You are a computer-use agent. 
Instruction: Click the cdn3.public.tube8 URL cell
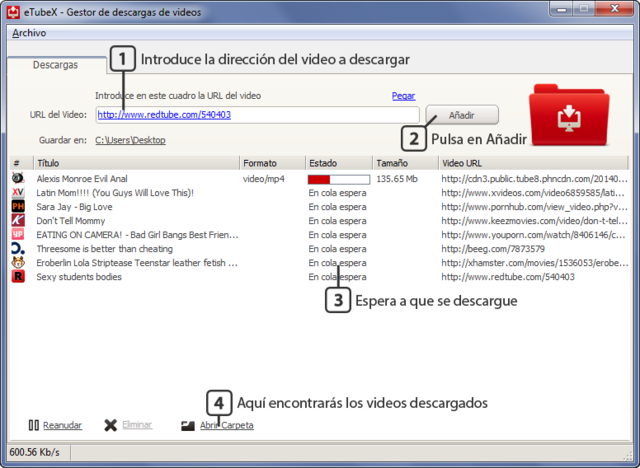pyautogui.click(x=534, y=179)
